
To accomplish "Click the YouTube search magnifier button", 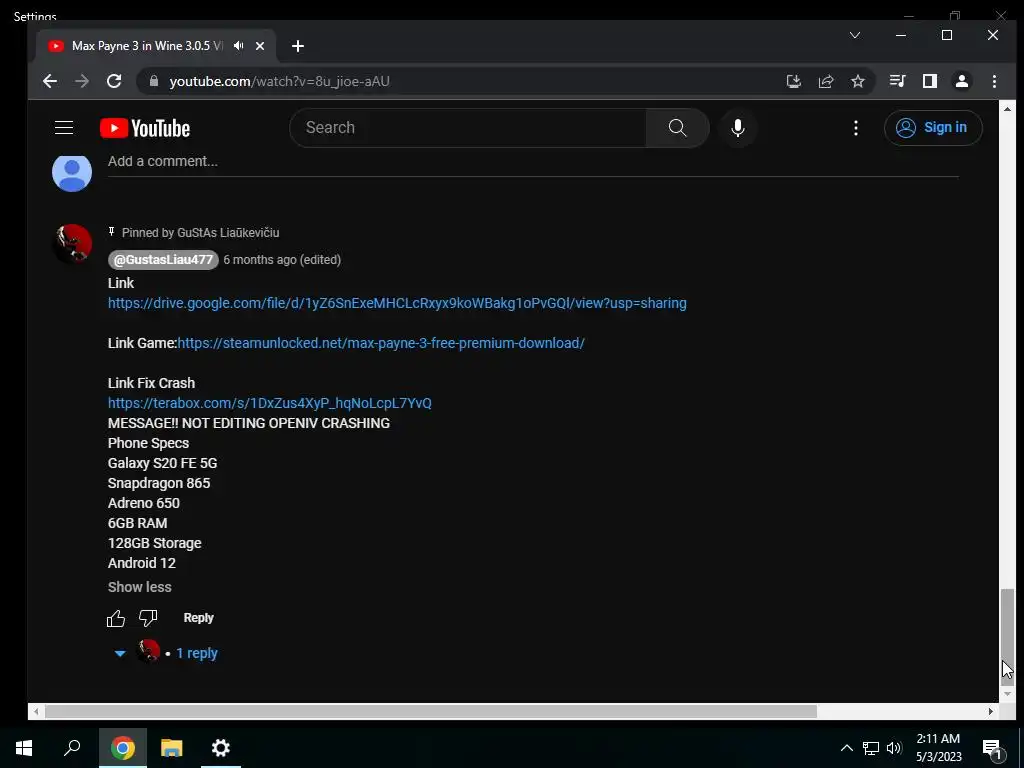I will [x=677, y=127].
